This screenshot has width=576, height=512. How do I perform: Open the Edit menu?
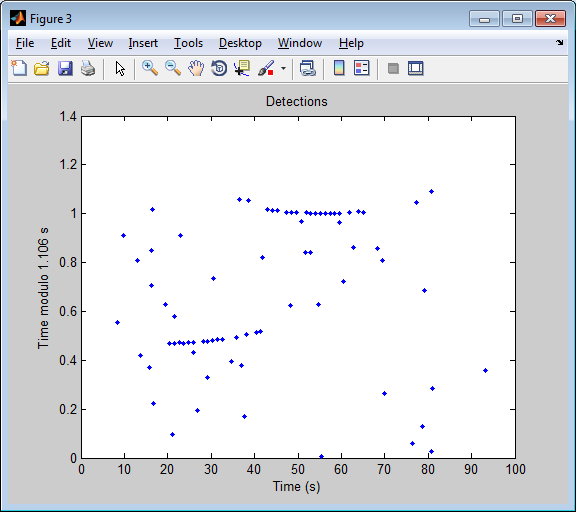[x=61, y=43]
